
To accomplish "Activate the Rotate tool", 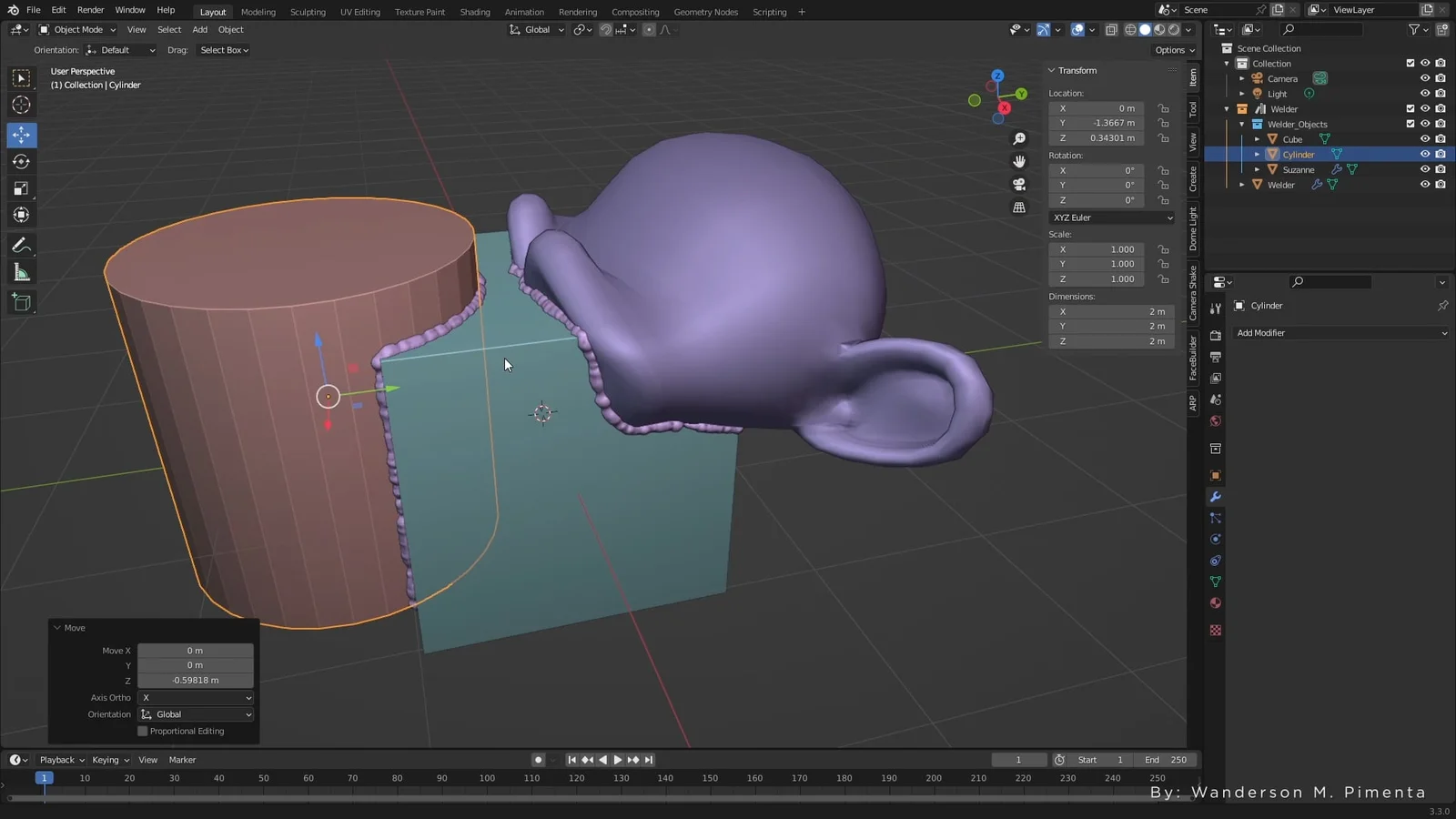I will [x=21, y=161].
